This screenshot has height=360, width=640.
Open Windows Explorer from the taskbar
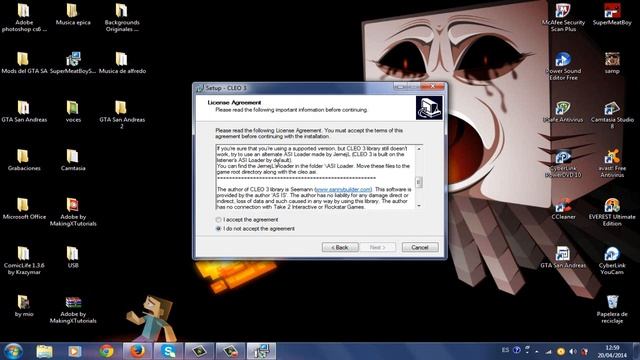coord(44,351)
